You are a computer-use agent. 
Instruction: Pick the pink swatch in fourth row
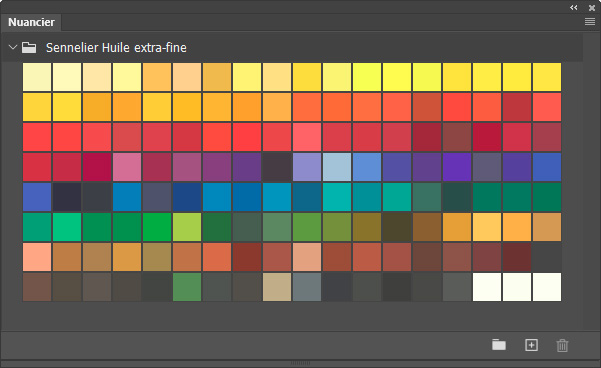(x=127, y=167)
